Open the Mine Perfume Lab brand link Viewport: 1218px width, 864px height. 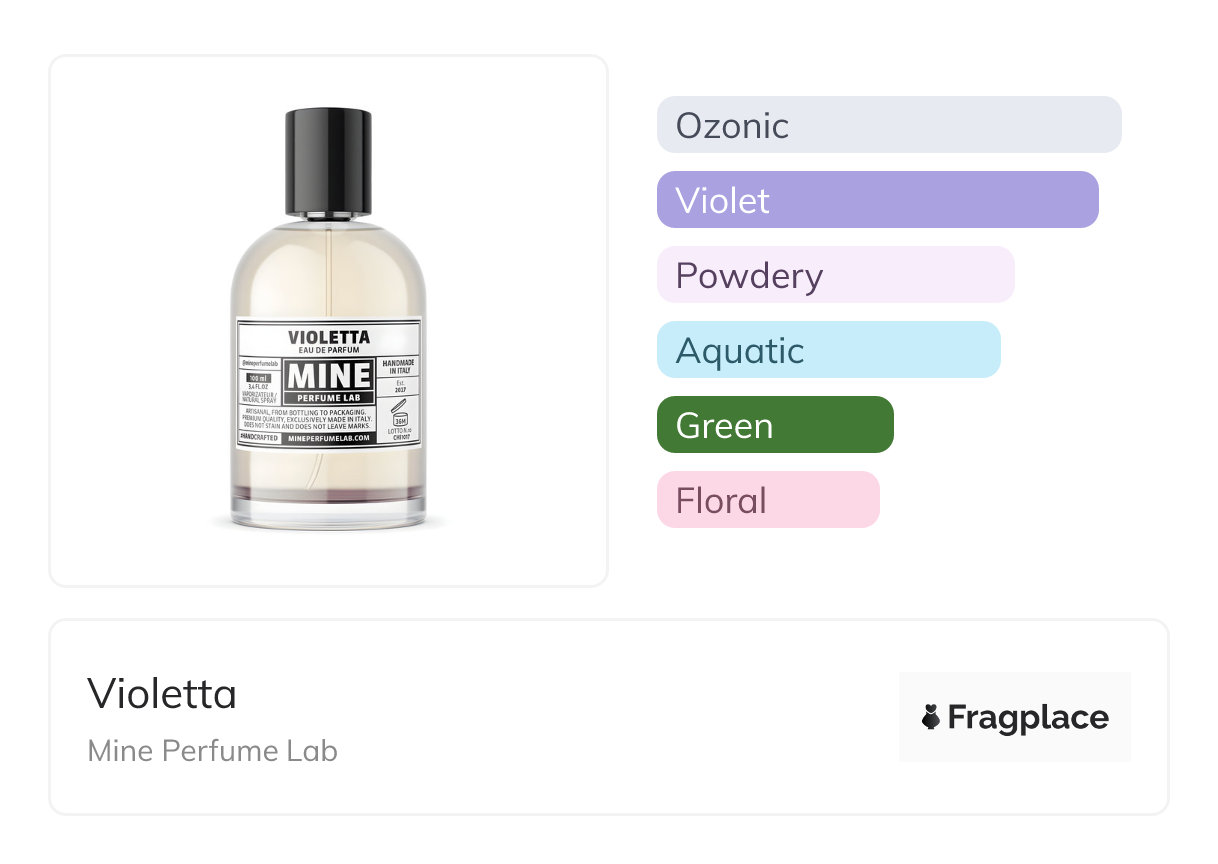[x=212, y=751]
